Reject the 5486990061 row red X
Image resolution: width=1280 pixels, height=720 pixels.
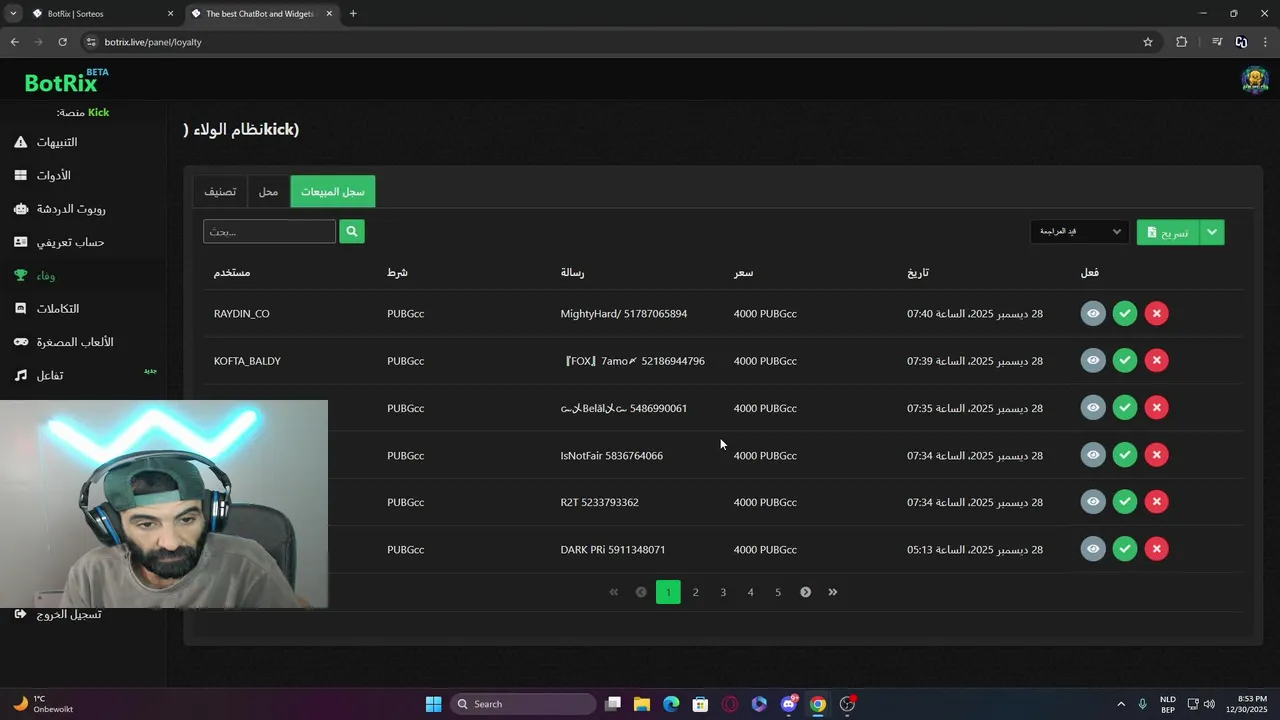1156,407
